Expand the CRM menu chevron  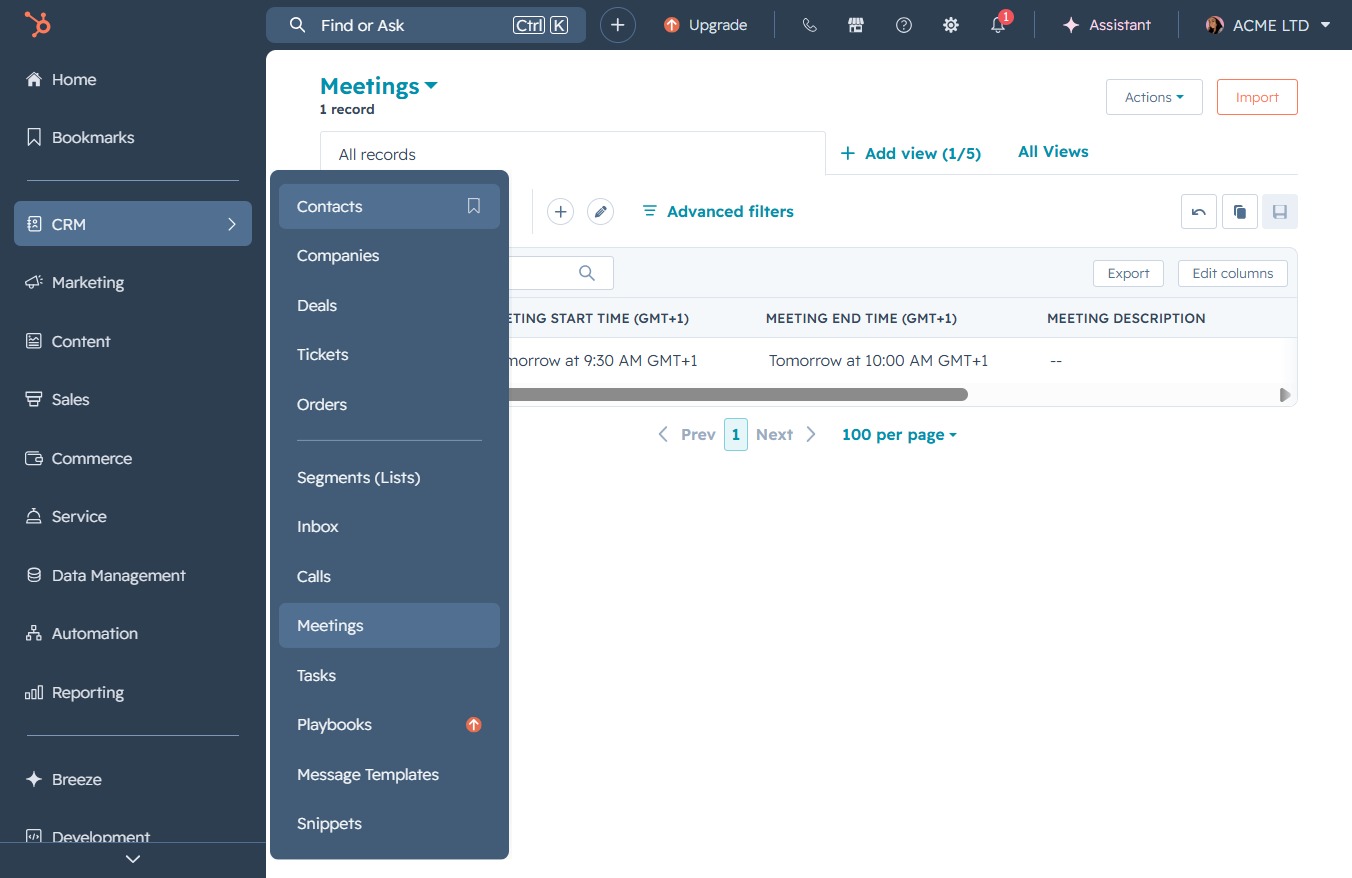[x=232, y=224]
